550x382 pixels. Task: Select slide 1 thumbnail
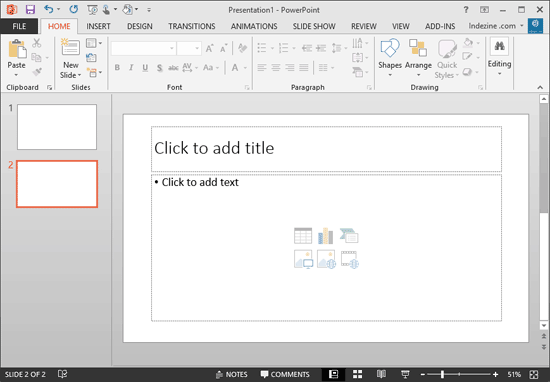(x=57, y=127)
